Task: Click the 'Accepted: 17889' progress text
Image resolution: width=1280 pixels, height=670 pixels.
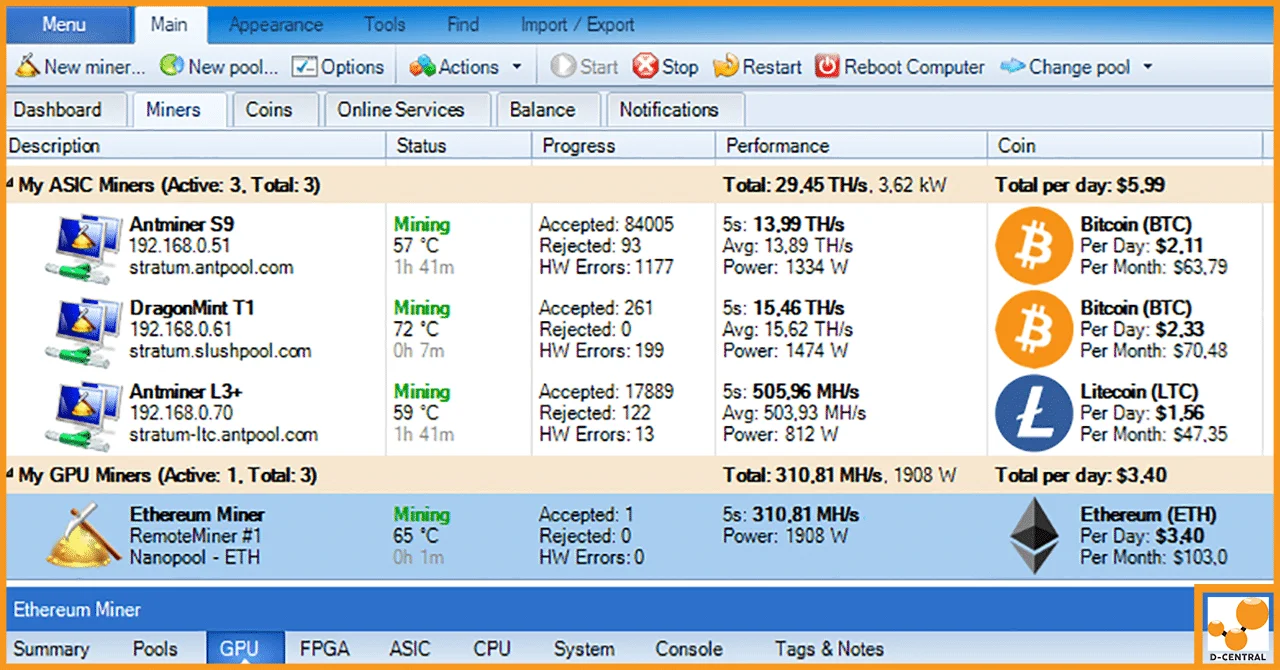Action: pos(606,391)
